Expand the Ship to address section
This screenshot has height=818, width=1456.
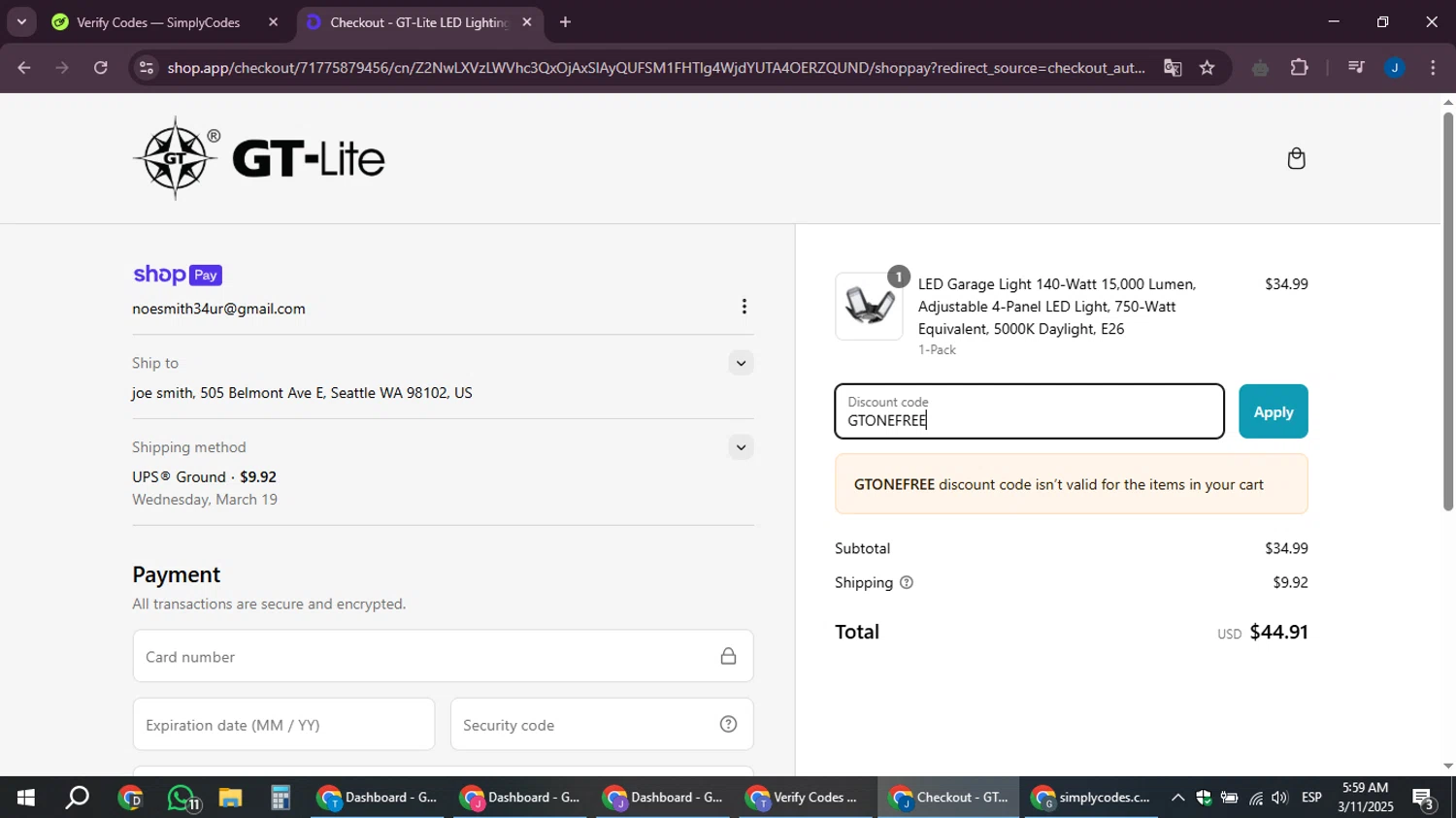(741, 363)
